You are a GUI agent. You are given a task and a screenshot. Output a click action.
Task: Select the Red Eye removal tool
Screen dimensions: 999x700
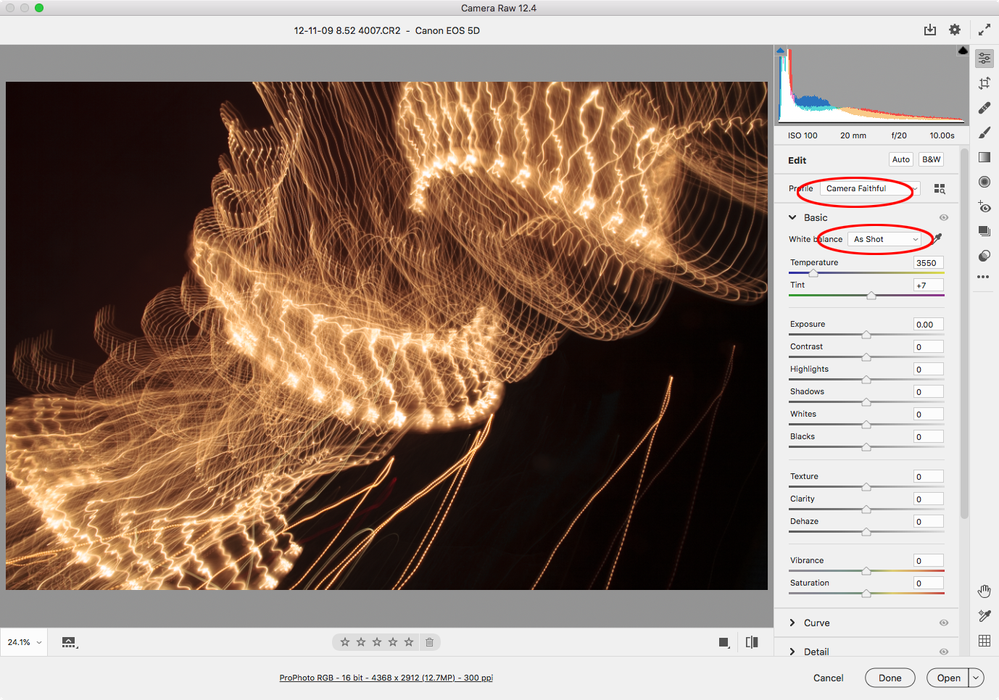click(x=984, y=207)
